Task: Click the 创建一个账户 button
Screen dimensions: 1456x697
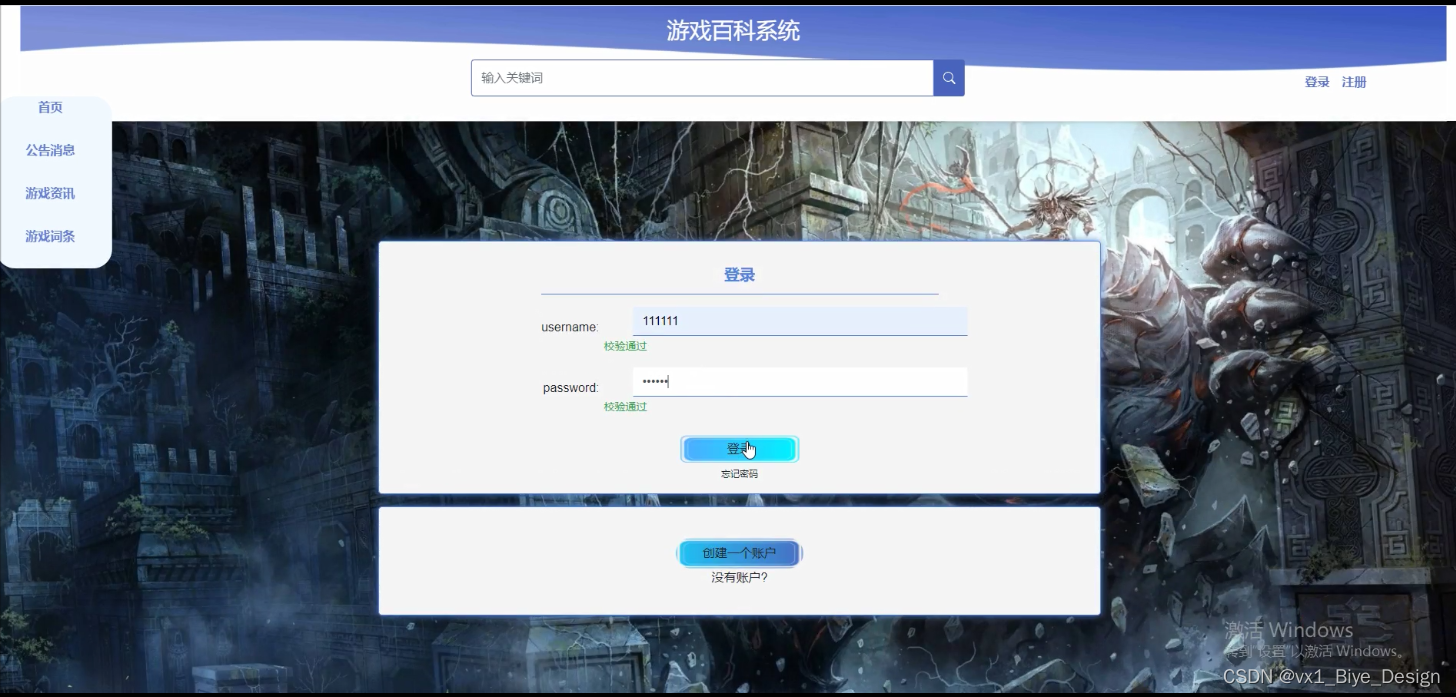Action: point(740,553)
